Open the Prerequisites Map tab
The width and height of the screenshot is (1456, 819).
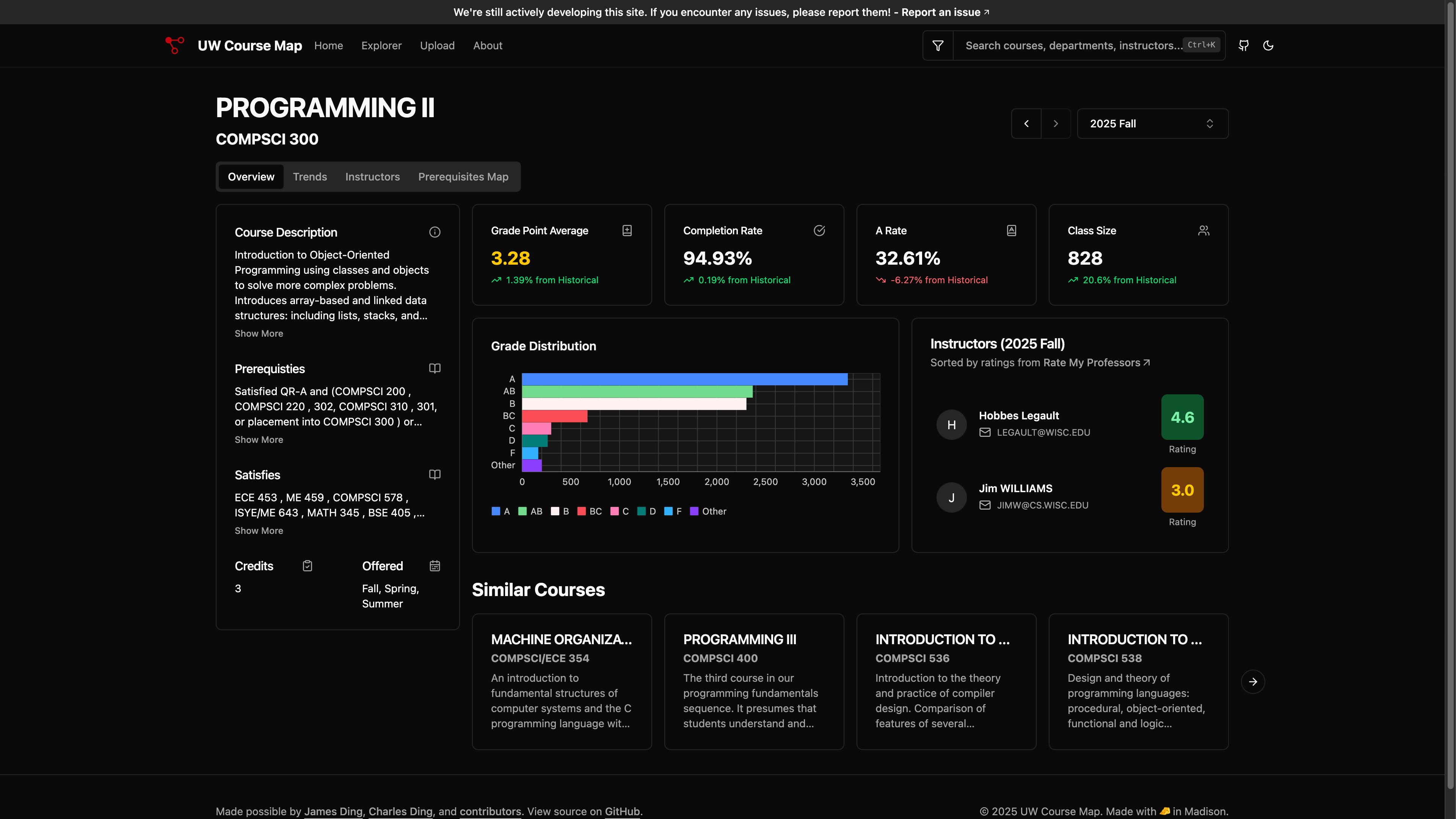point(463,177)
